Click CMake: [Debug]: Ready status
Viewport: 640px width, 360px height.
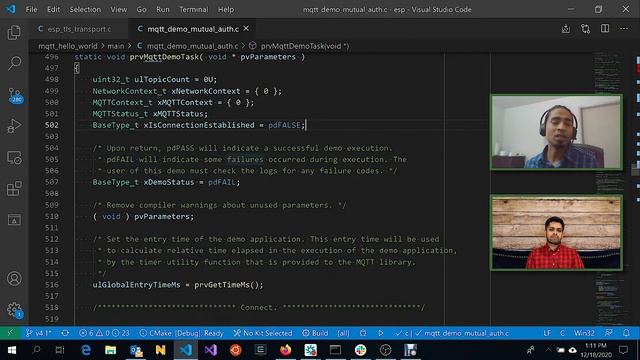point(182,333)
